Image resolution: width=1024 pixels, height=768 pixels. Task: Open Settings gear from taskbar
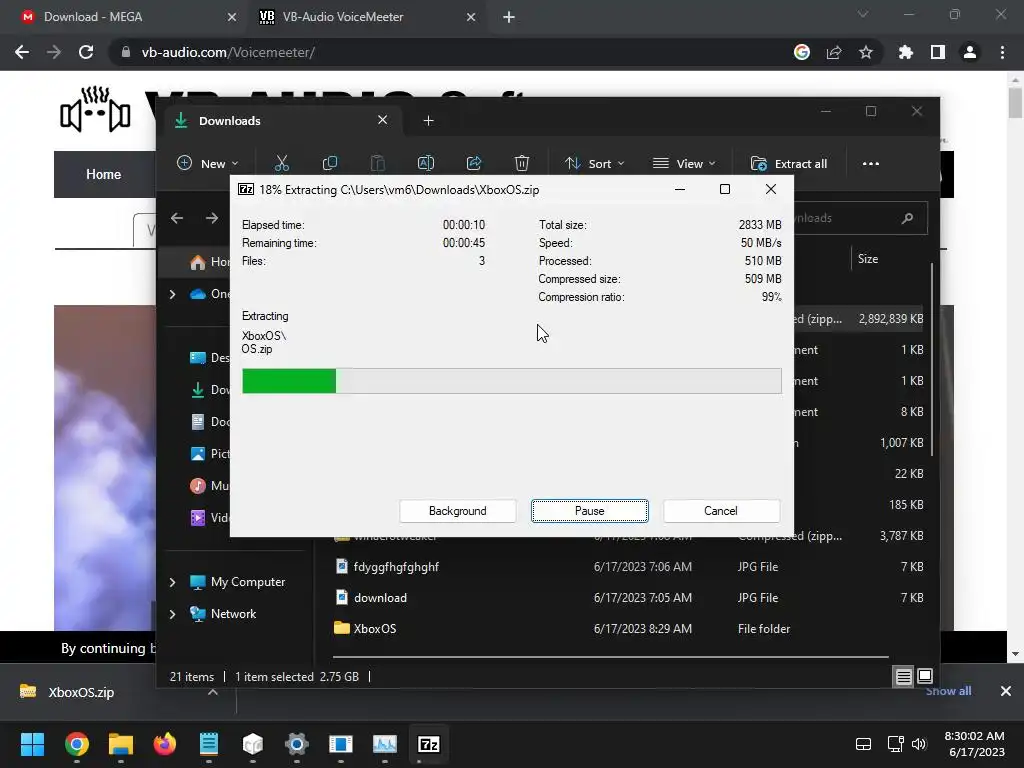[x=296, y=744]
